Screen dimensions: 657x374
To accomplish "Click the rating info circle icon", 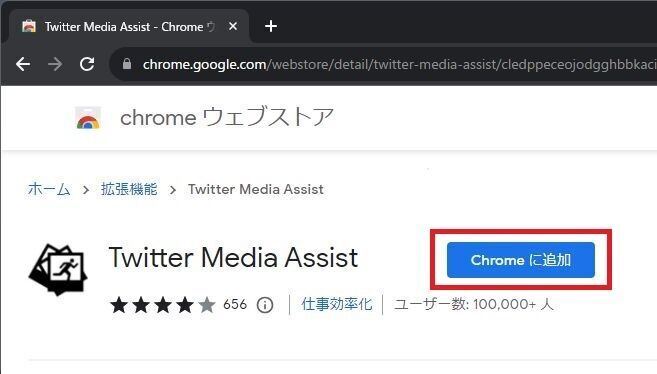I will tap(265, 305).
